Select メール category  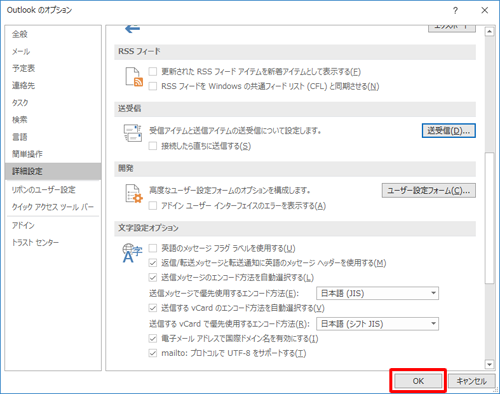(53, 51)
